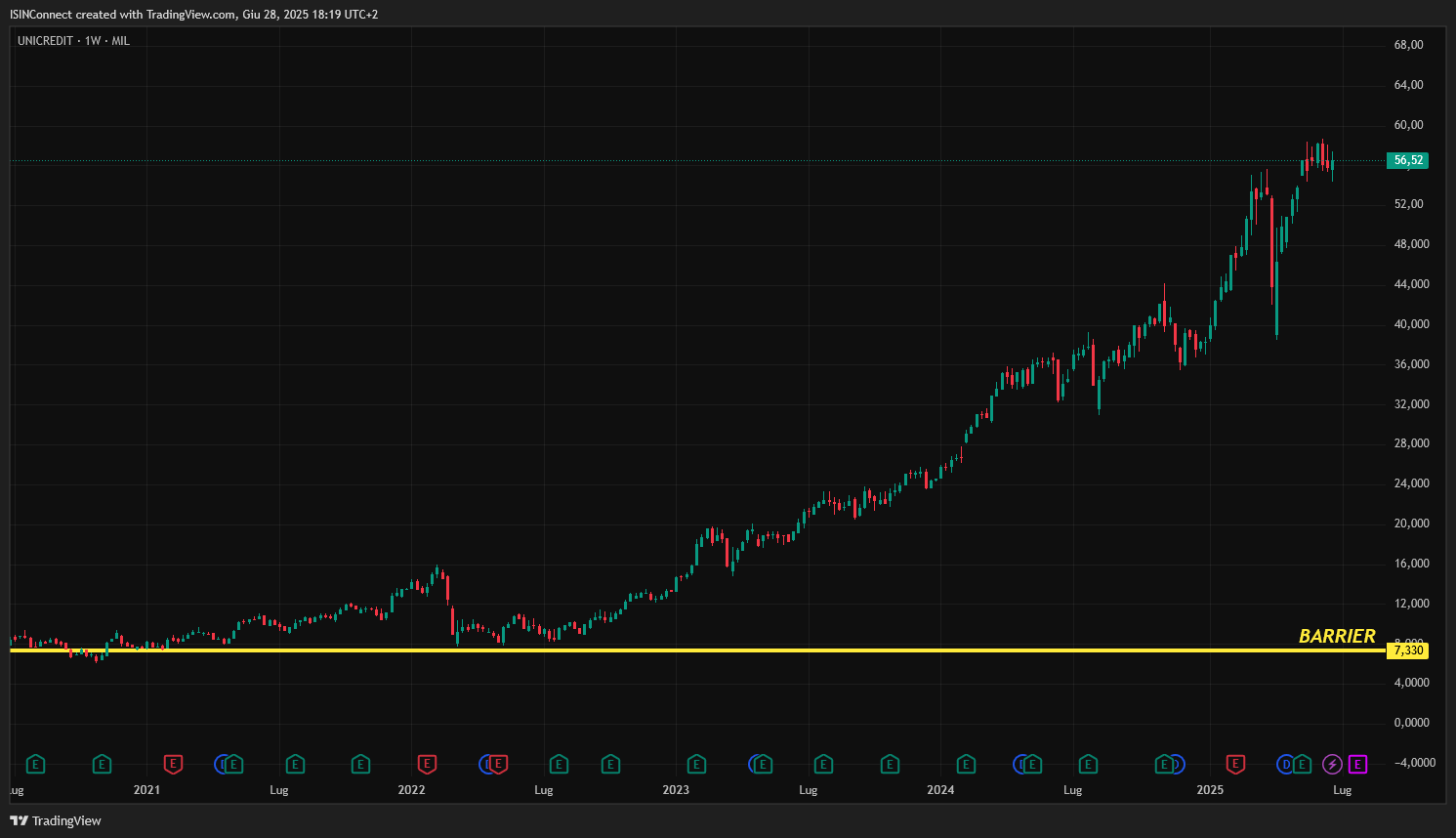The image size is (1456, 838).
Task: Click the 52,00 price axis label
Action: [1408, 204]
